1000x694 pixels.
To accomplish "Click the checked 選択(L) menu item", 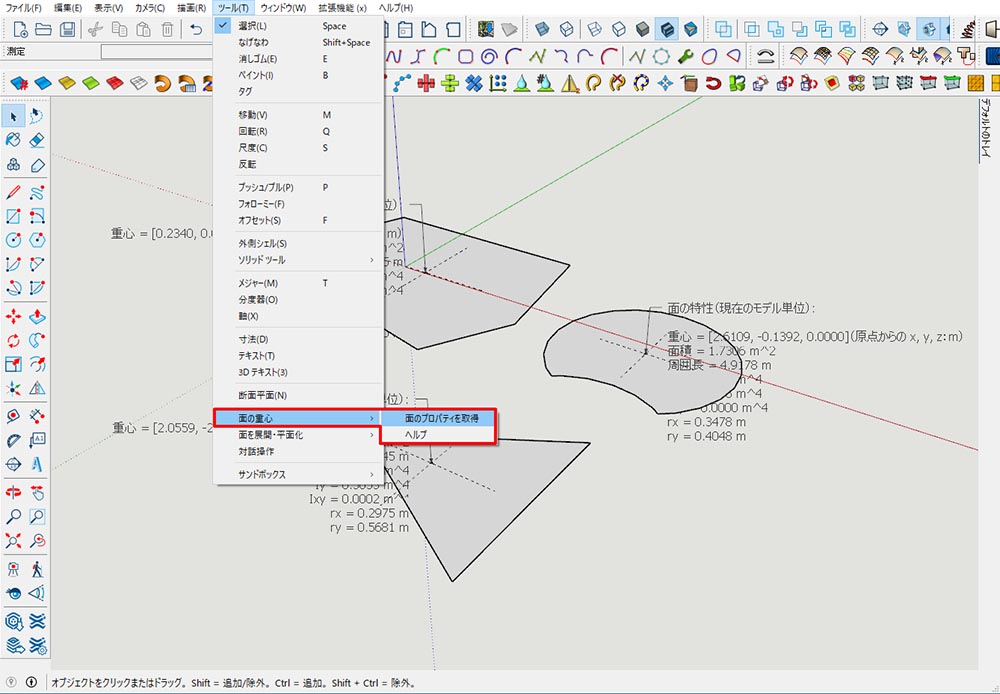I will pos(298,26).
